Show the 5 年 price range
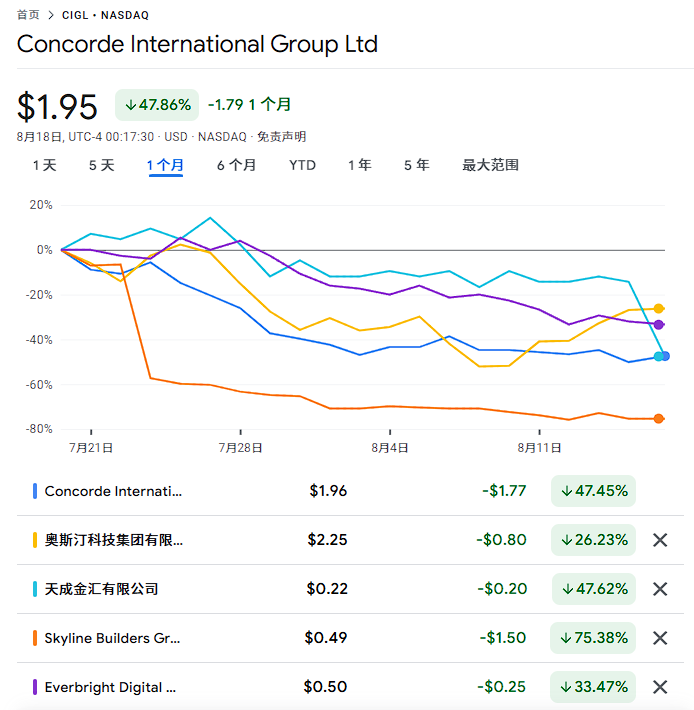Screen dimensions: 694x710 (417, 165)
